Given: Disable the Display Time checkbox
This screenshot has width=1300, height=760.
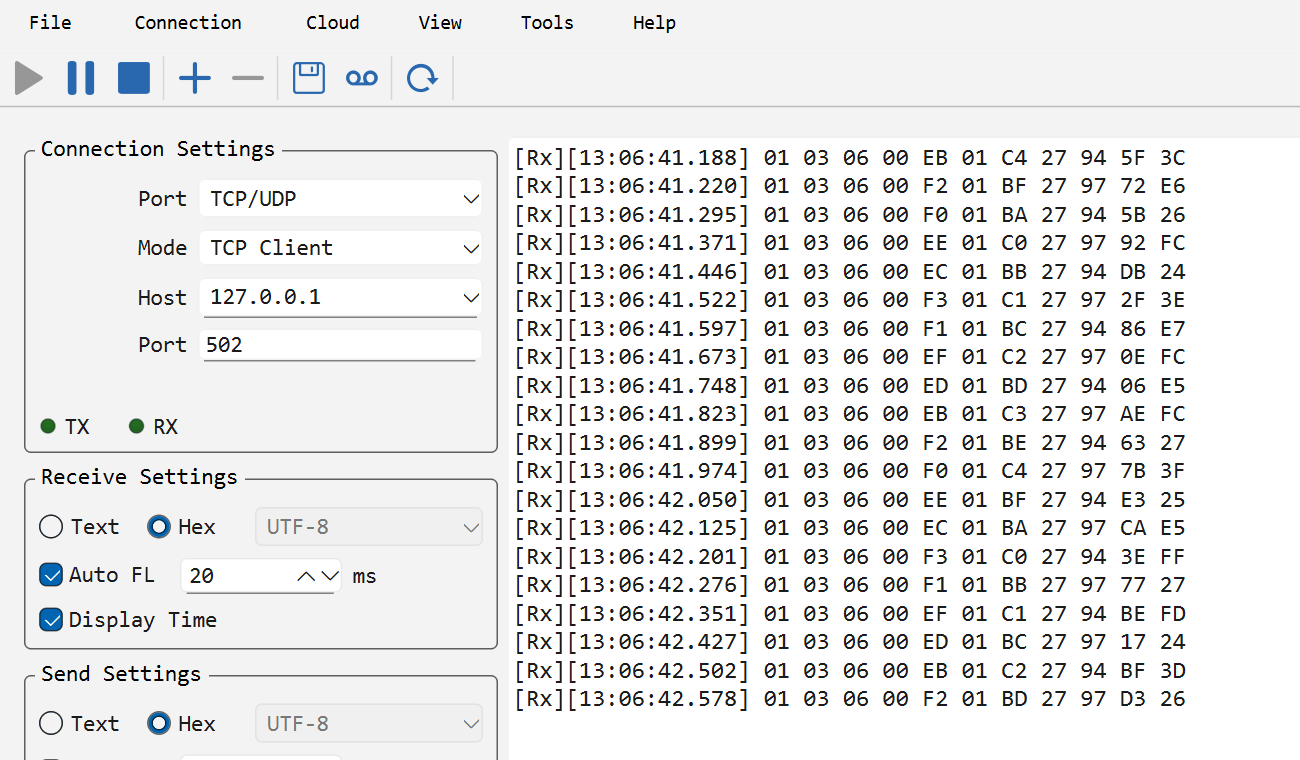Looking at the screenshot, I should click(128, 620).
